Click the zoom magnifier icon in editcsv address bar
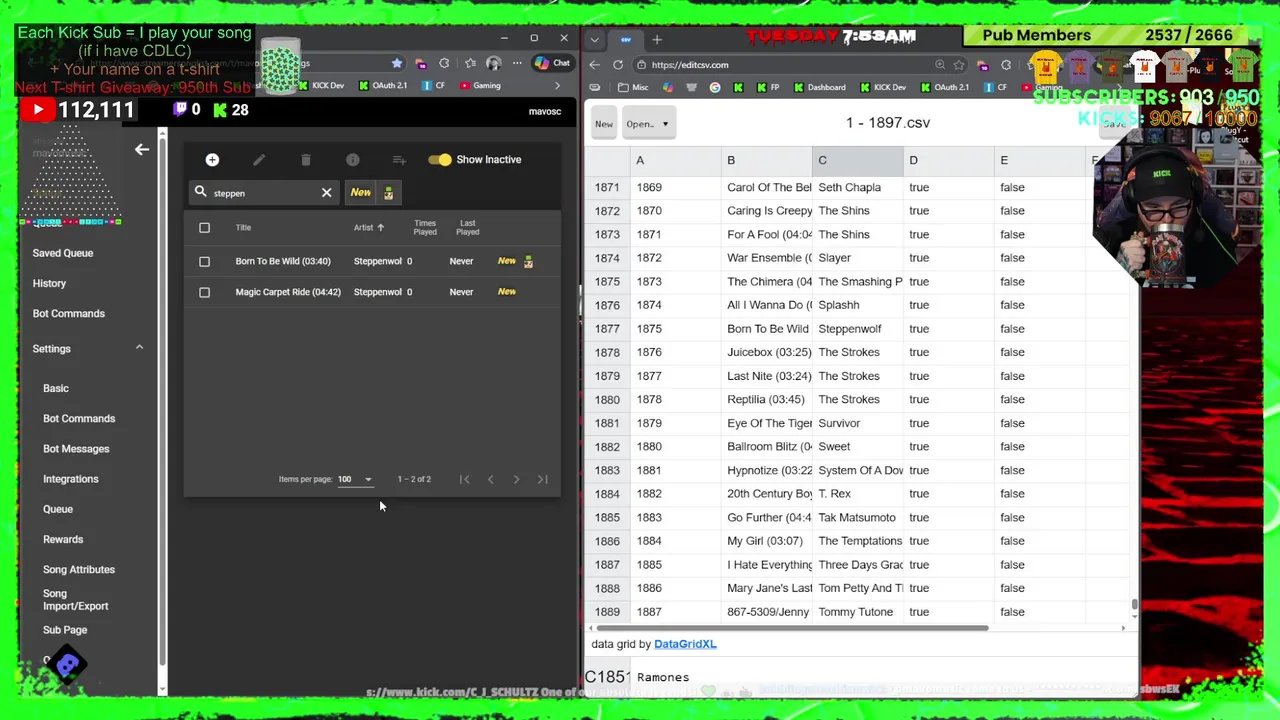The height and width of the screenshot is (720, 1280). click(940, 65)
